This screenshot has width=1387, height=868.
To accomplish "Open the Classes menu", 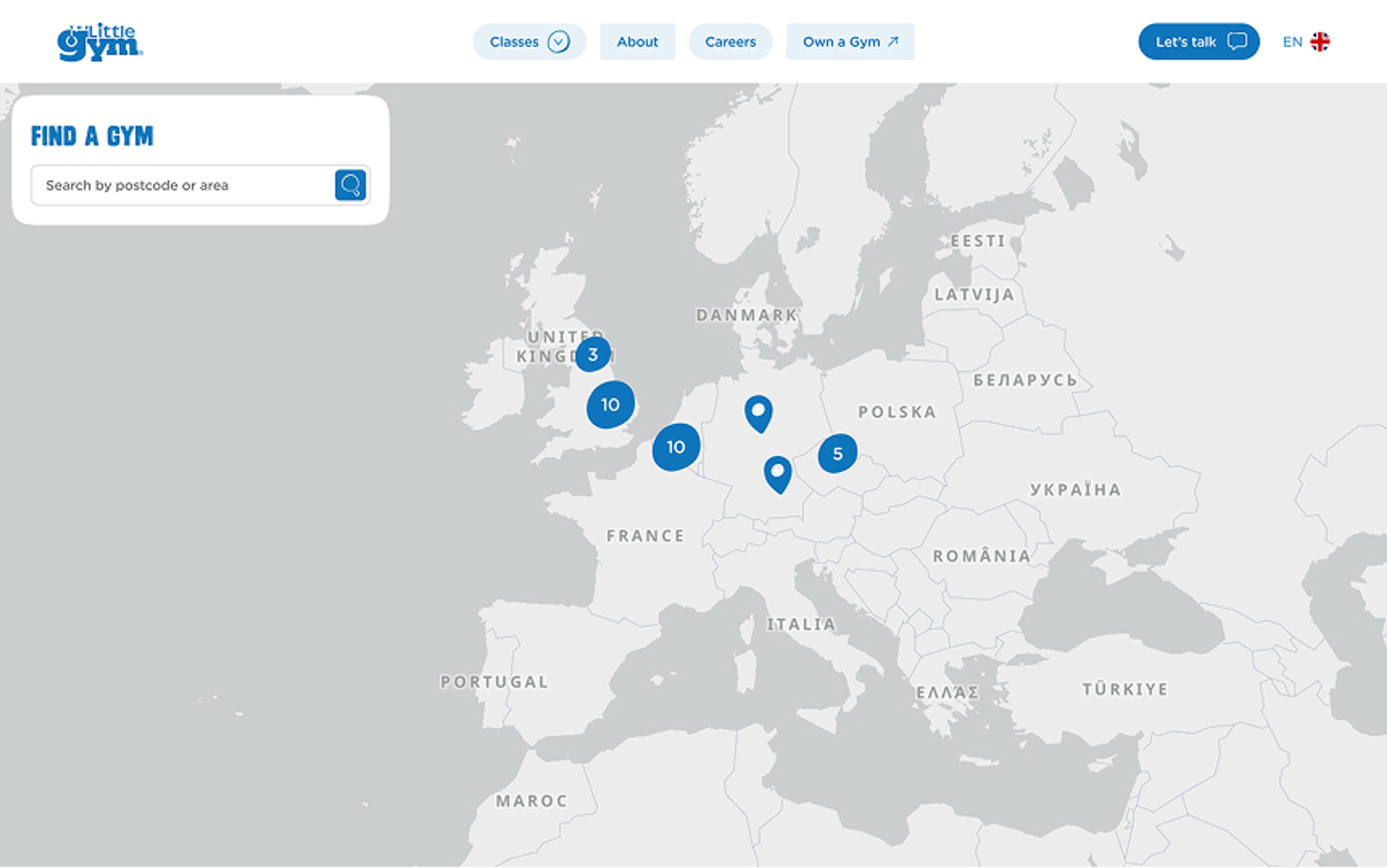I will click(x=514, y=42).
